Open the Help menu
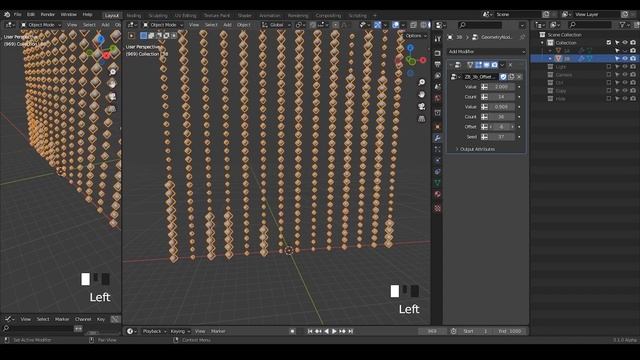Image resolution: width=640 pixels, height=360 pixels. click(x=87, y=14)
